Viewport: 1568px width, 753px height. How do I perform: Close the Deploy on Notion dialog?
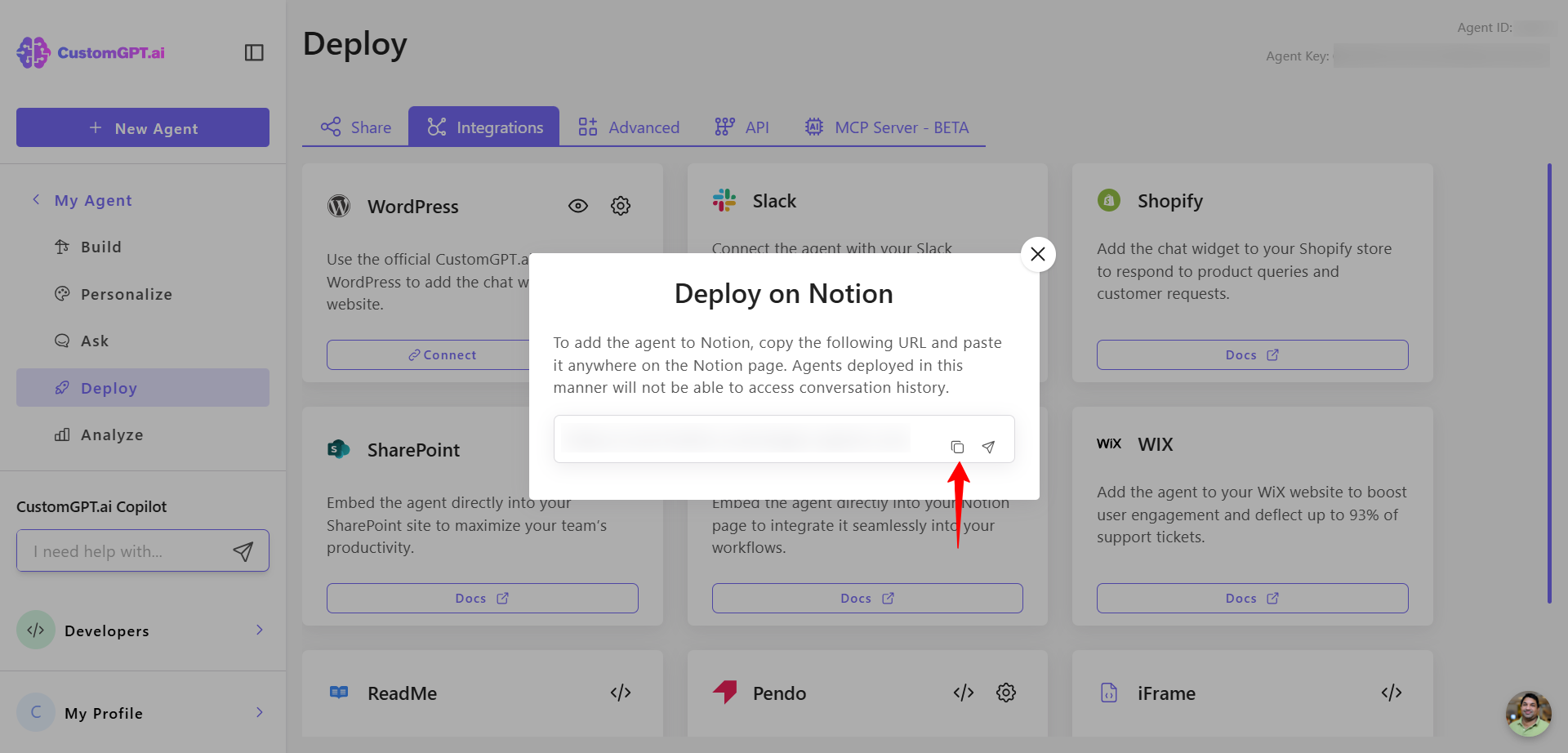coord(1038,254)
